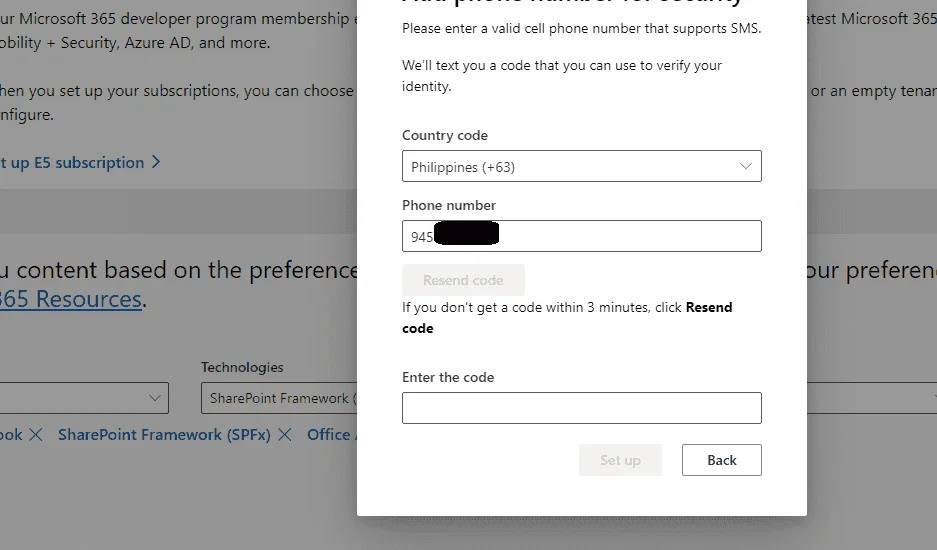
Task: Remove the filter tag ending in 'ok'
Action: coord(36,435)
